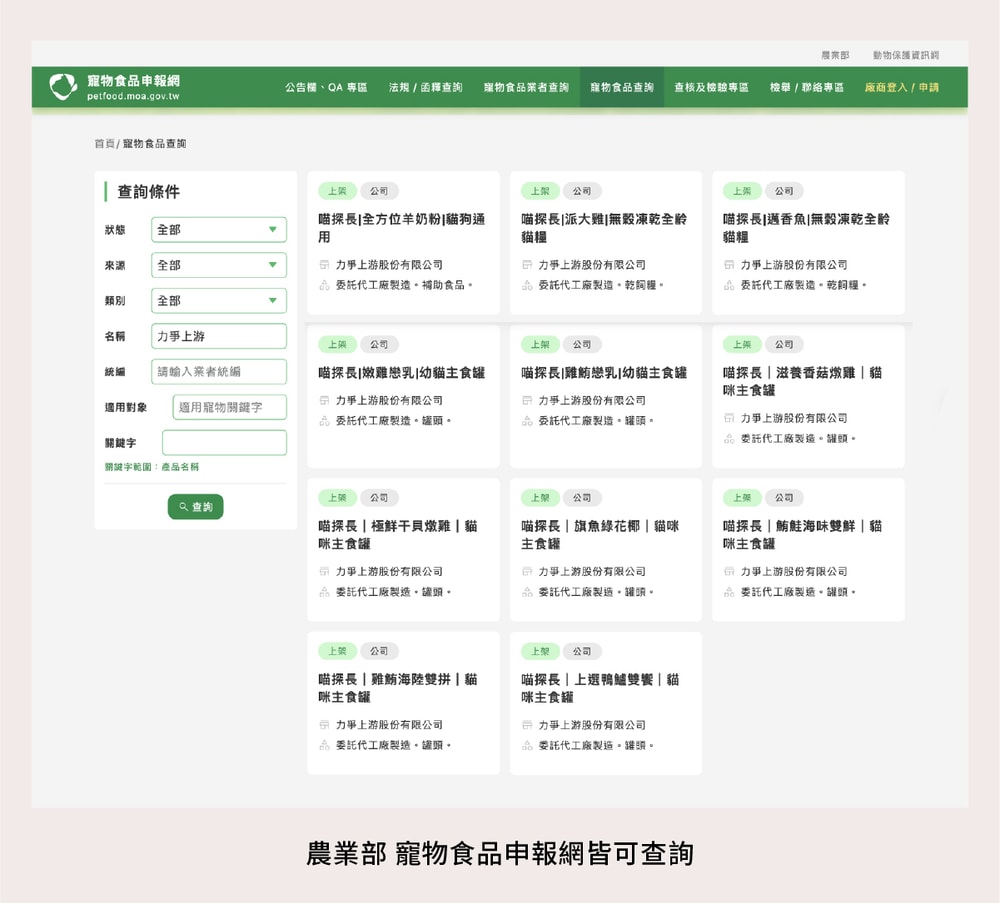Open 鮪鮭海味雙鮮 product card

tap(807, 549)
